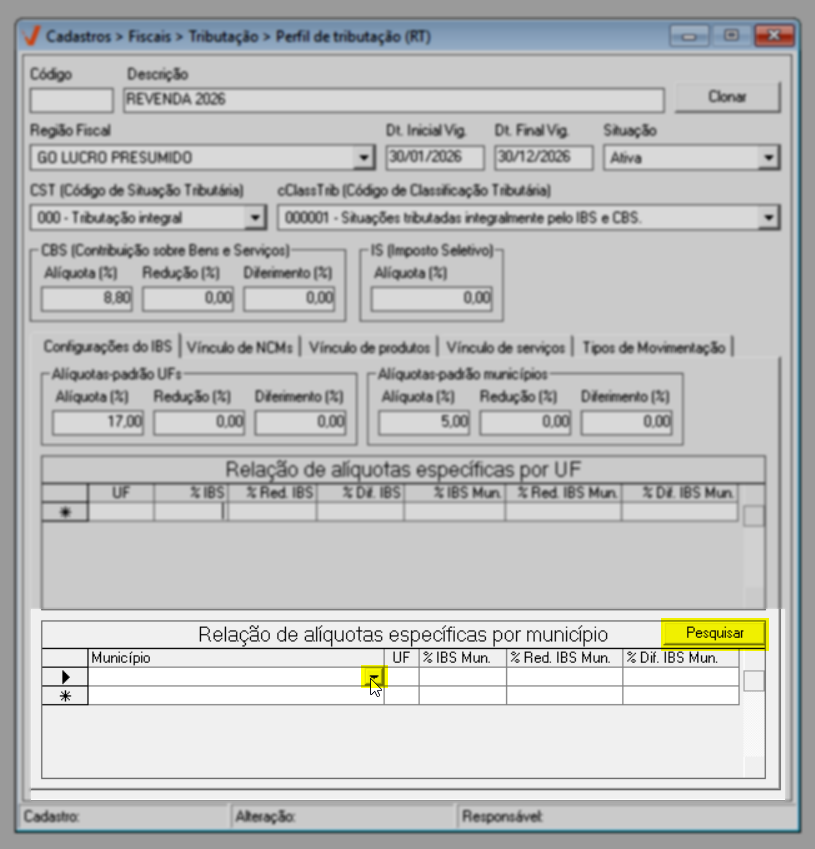Viewport: 815px width, 849px height.
Task: Click the % Dif. IBS column header
Action: point(361,493)
